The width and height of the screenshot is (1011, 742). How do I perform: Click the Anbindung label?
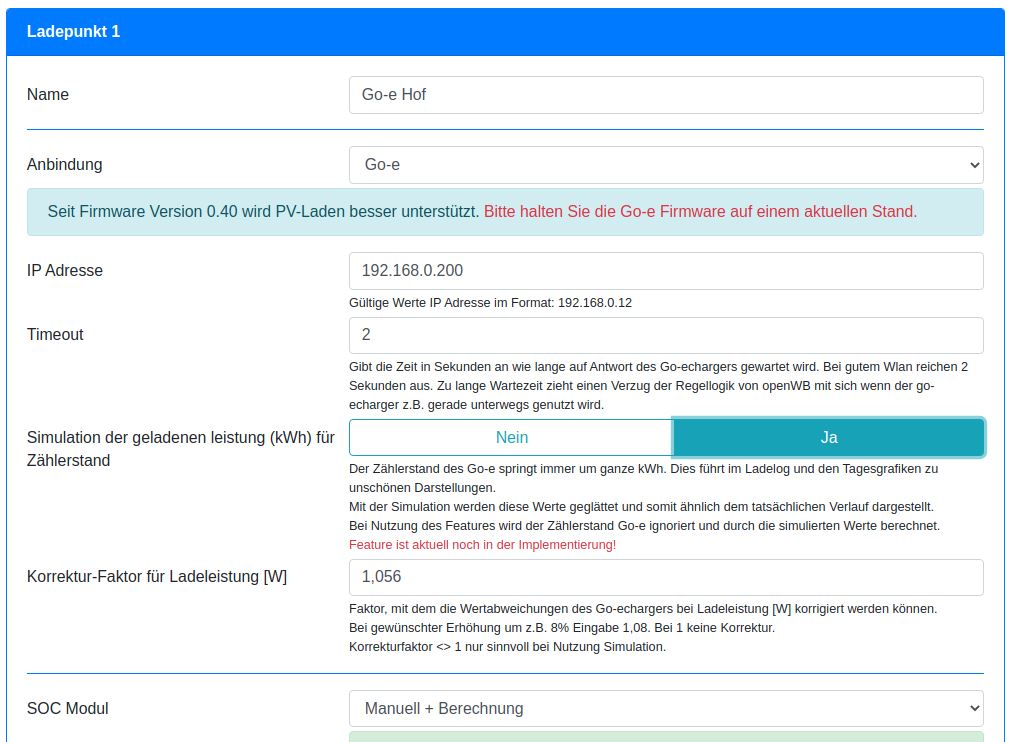(64, 165)
